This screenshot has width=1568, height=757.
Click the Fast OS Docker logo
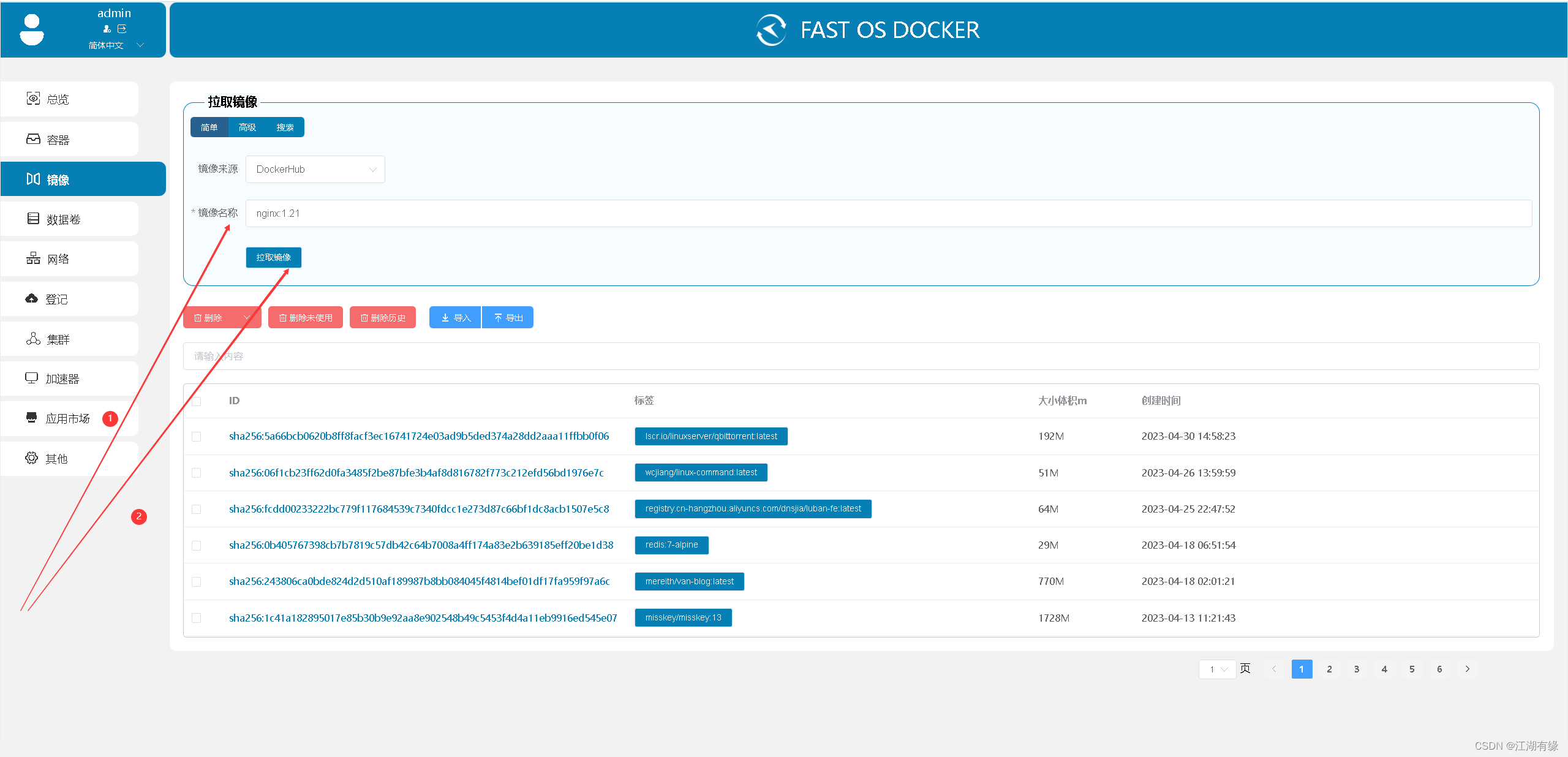(x=771, y=30)
